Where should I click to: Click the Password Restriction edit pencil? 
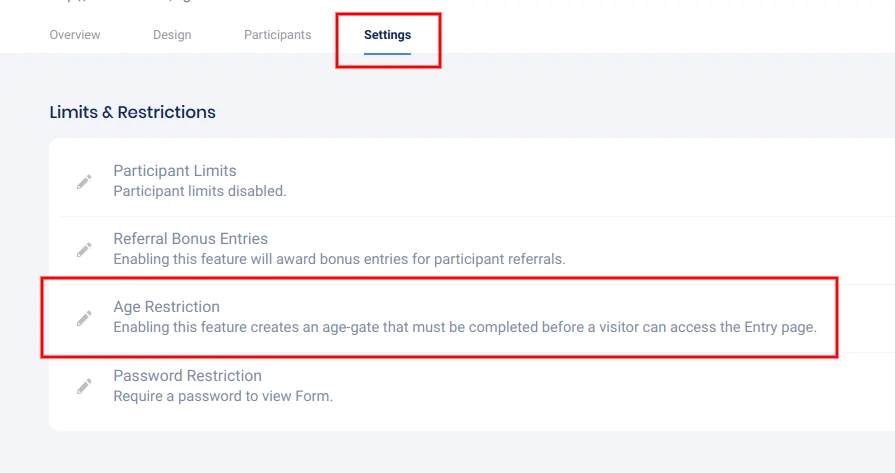coord(84,385)
